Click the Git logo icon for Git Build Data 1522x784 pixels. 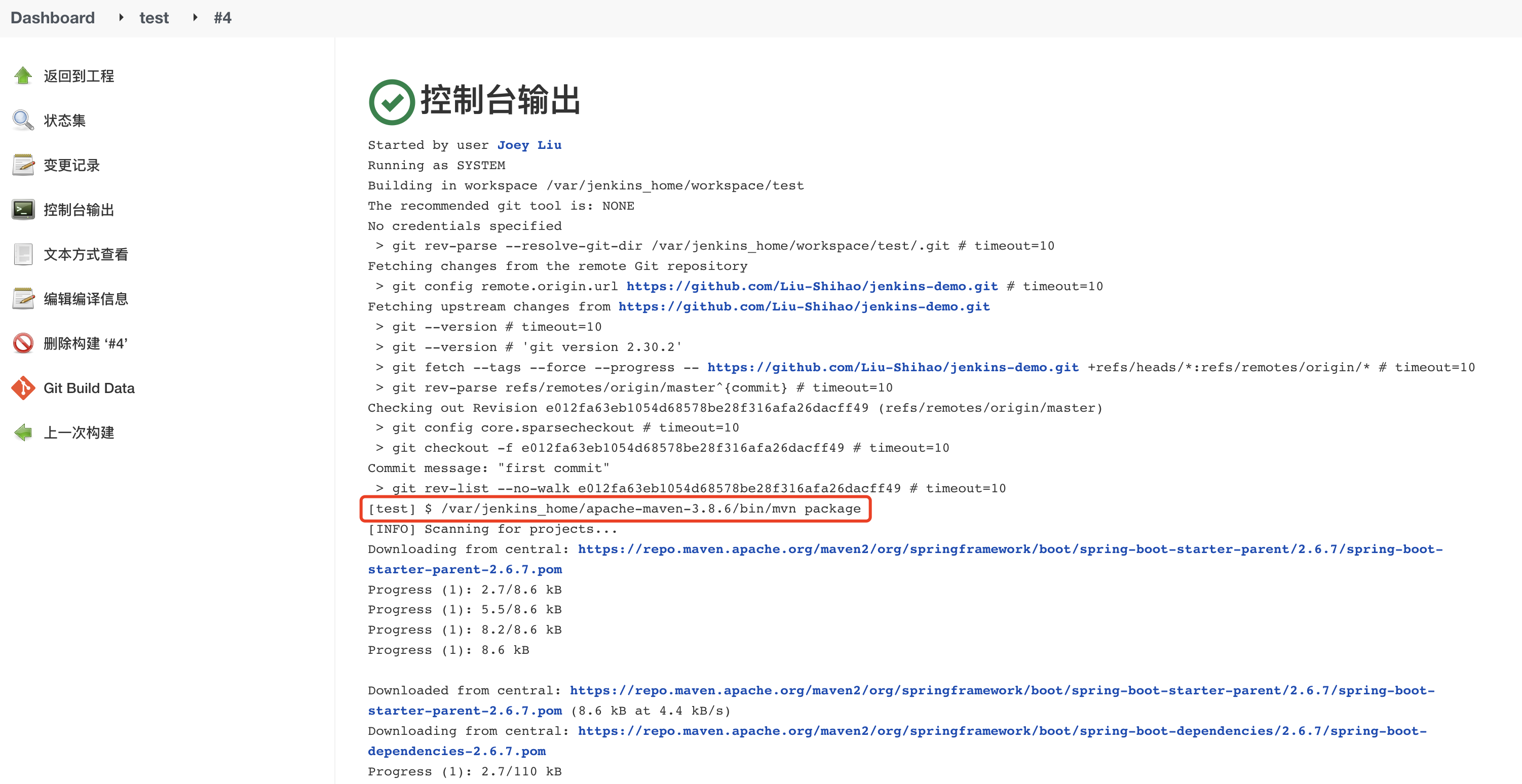click(x=23, y=387)
